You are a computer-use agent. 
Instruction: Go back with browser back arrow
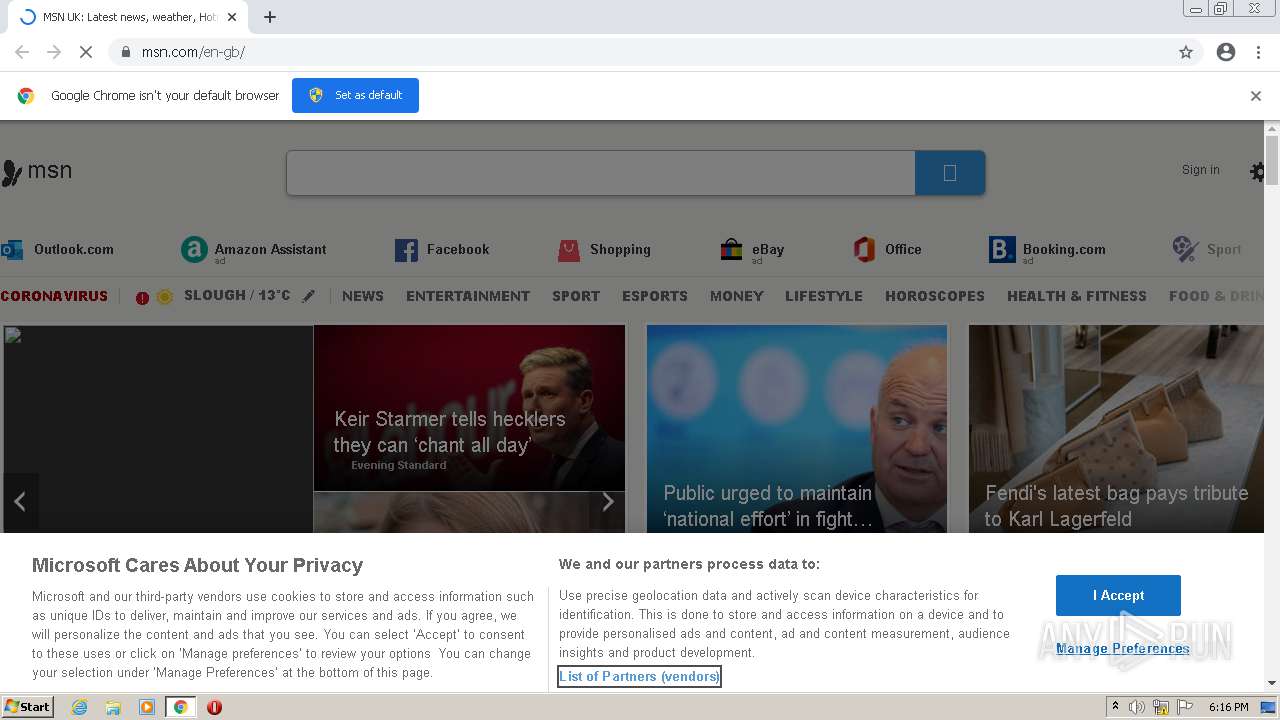[22, 52]
